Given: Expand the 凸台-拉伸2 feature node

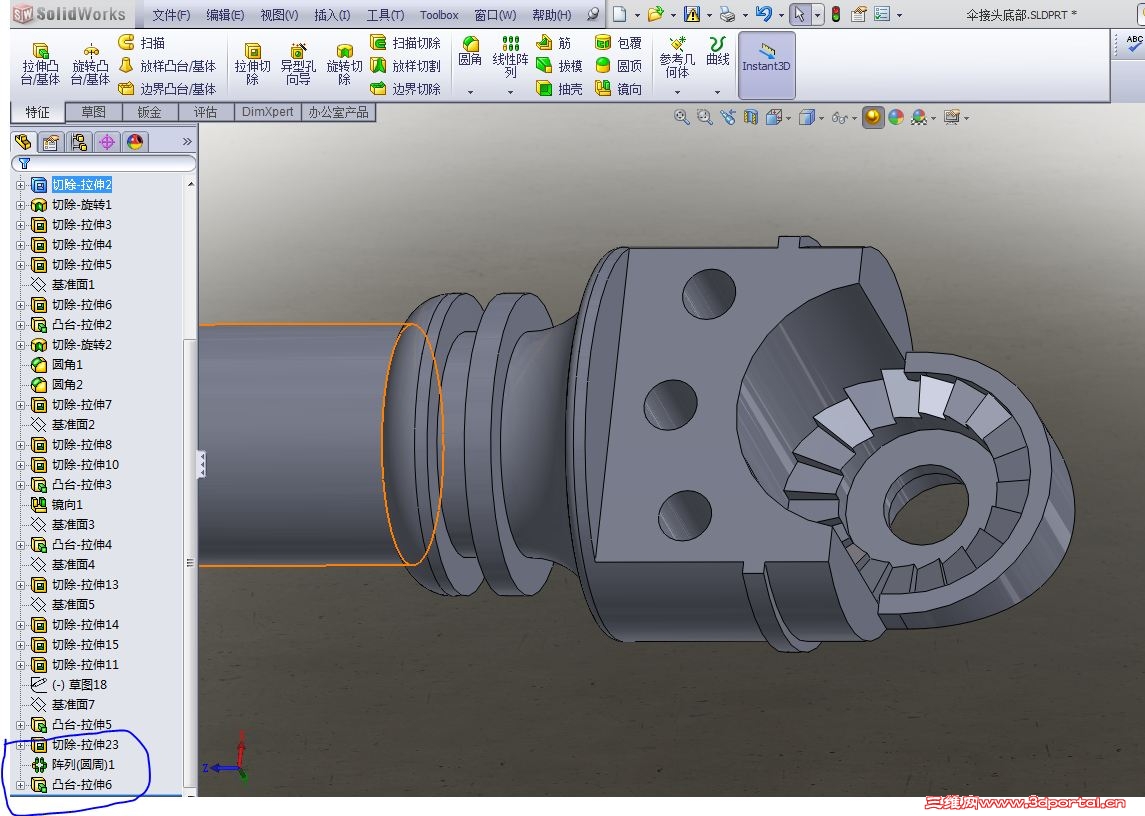Looking at the screenshot, I should tap(20, 325).
